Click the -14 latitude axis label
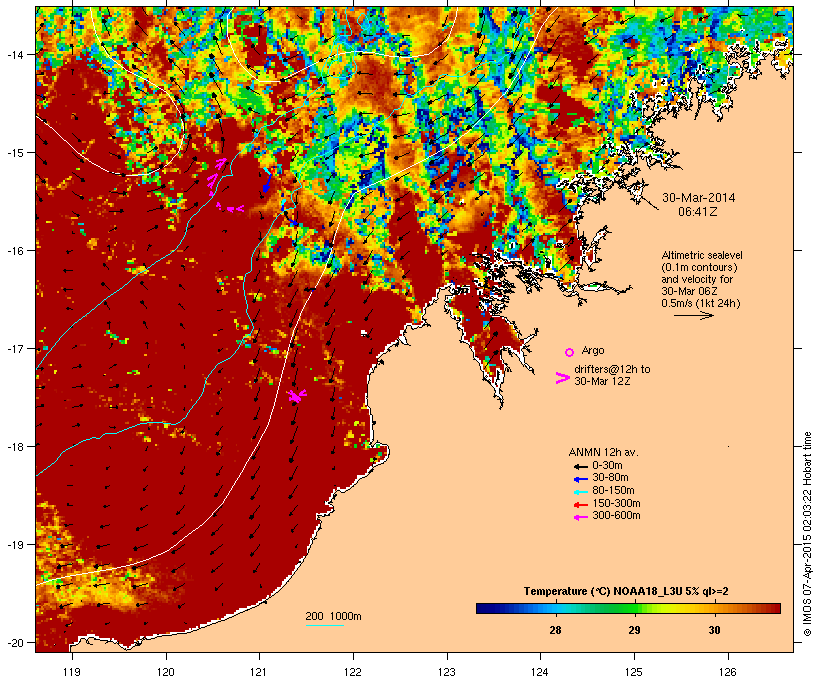 pos(14,54)
